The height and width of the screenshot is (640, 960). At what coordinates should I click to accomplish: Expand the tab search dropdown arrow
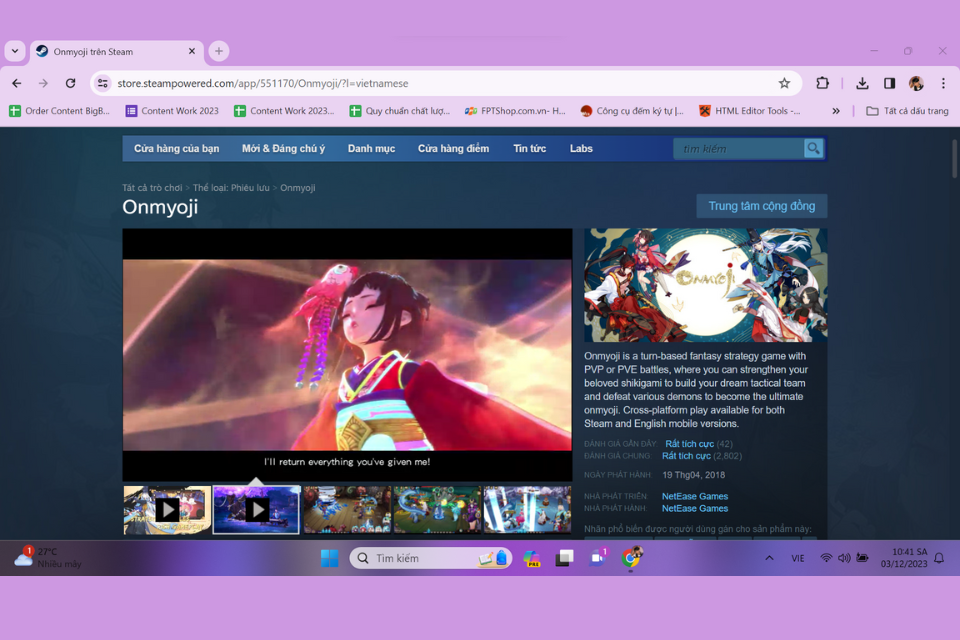tap(15, 51)
